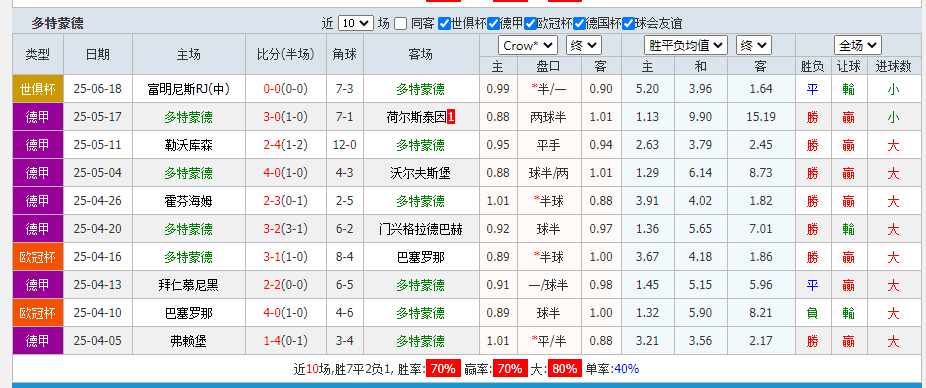926x388 pixels.
Task: Click the 3-0(1-0) score on 25-05-17
Action: pos(285,117)
